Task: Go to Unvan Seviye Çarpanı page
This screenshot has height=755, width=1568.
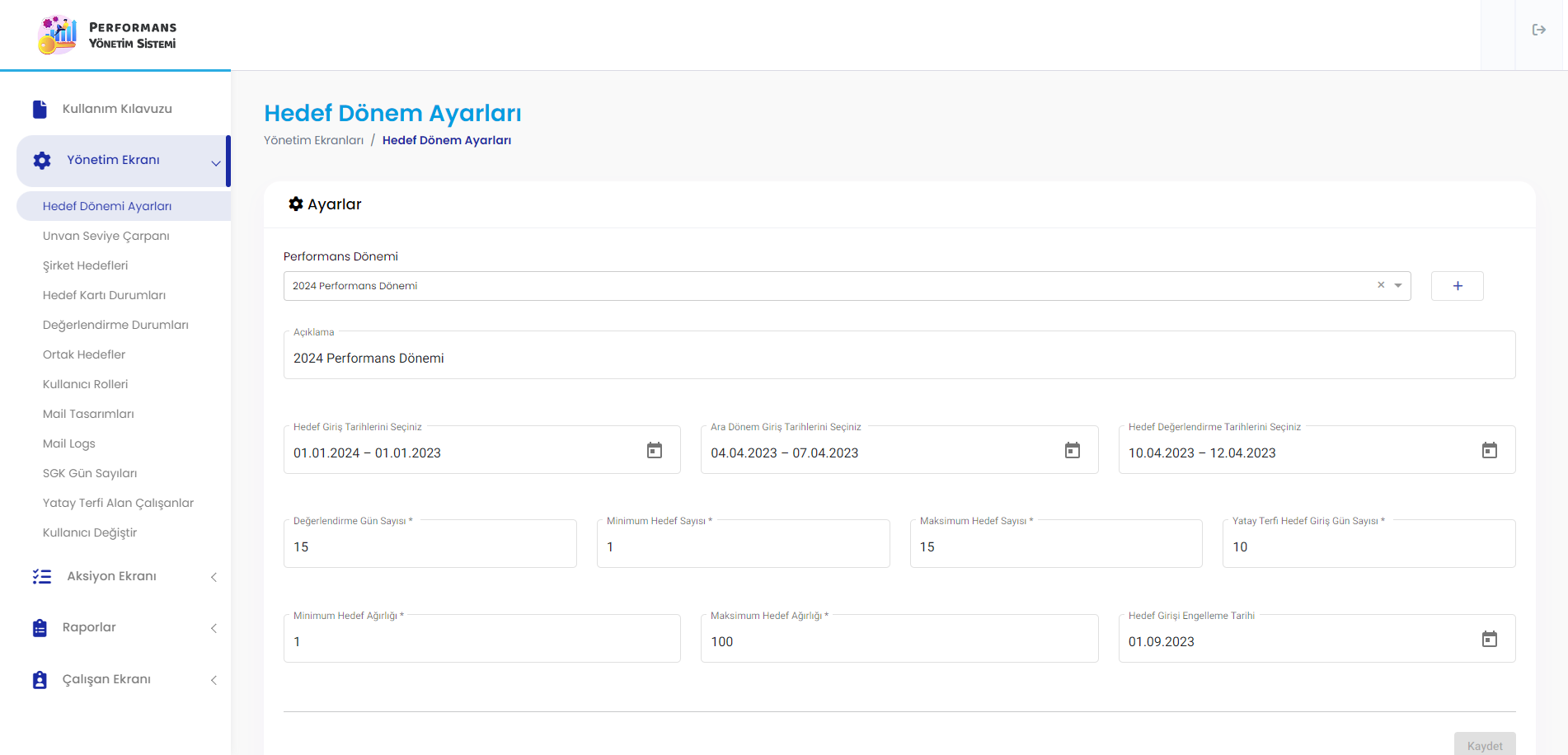Action: [x=106, y=236]
